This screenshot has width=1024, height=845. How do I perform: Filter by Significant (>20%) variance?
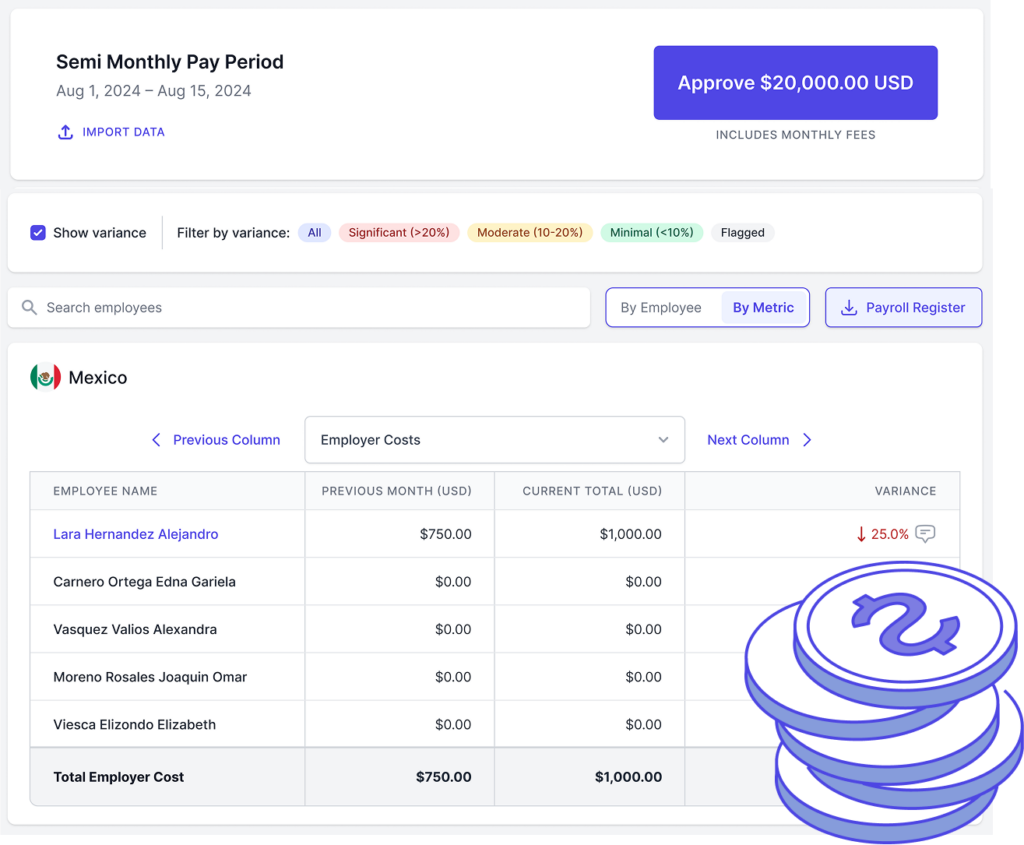point(399,233)
